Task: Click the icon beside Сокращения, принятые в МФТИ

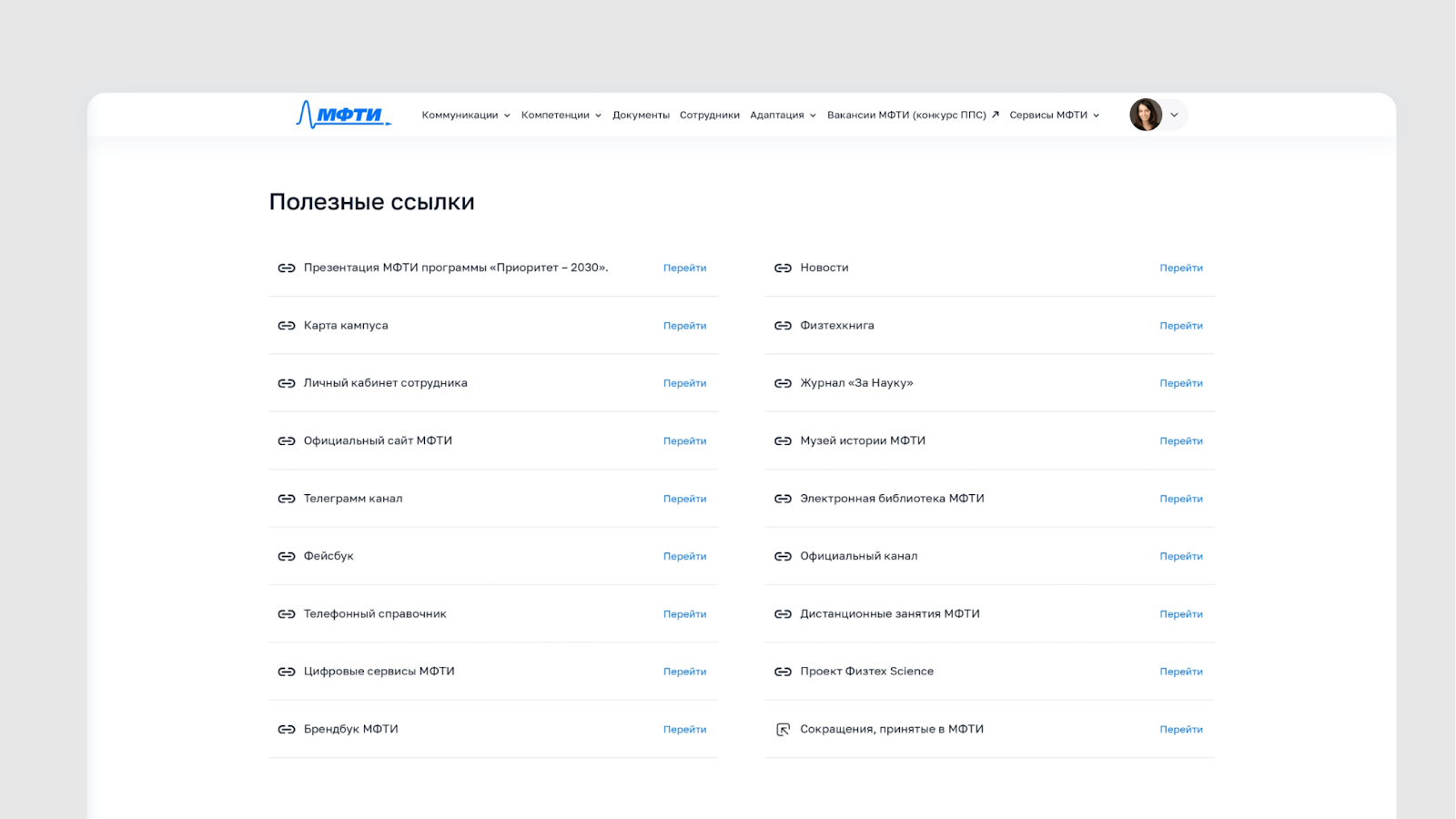Action: coord(783,729)
